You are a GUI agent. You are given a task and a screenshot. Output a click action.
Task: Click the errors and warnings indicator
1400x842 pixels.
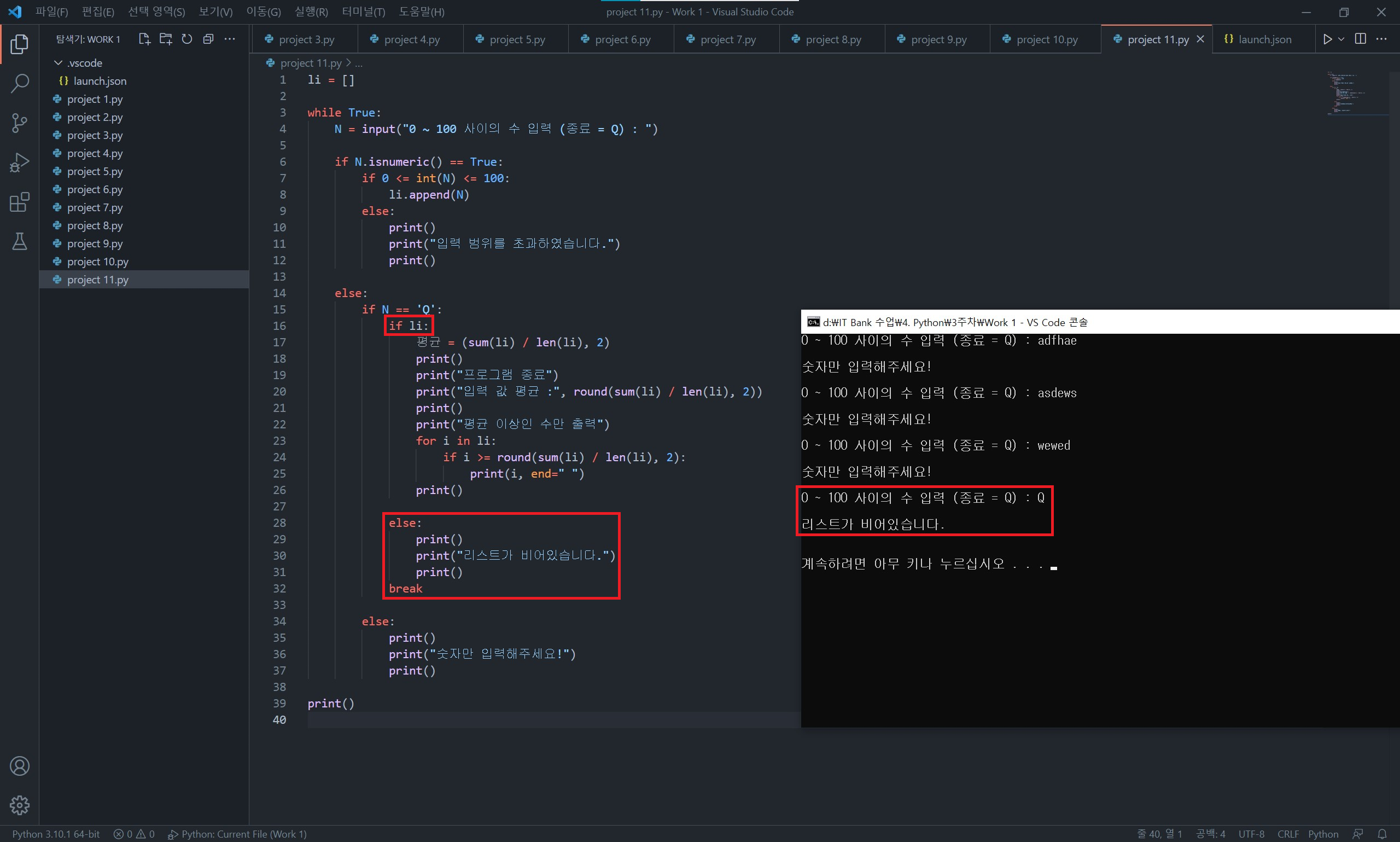[x=134, y=833]
